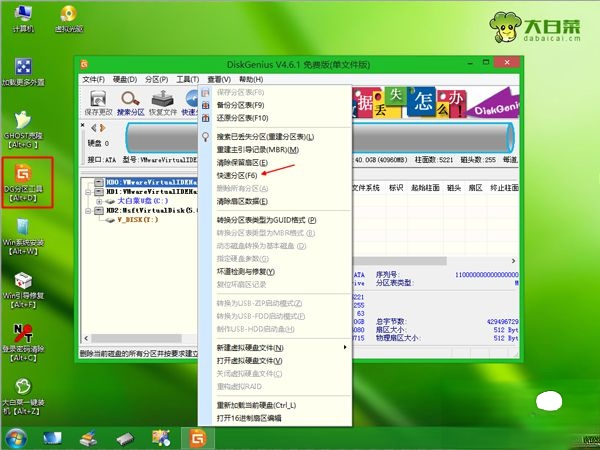The height and width of the screenshot is (450, 600).
Task: Select HD1 VMware disk tree item
Action: (x=152, y=191)
